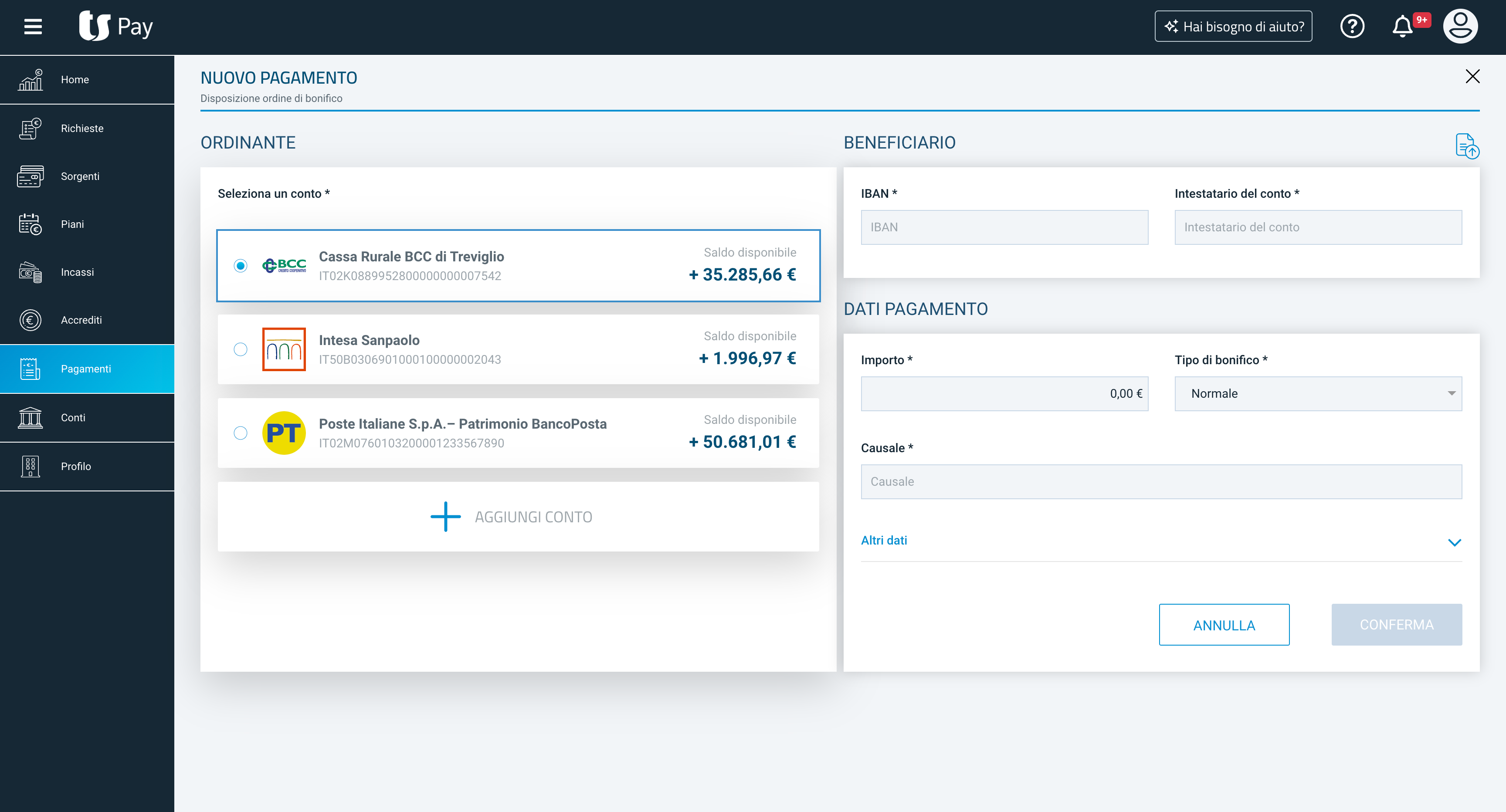The width and height of the screenshot is (1506, 812).
Task: Select the Poste Italiane account radio
Action: pos(240,433)
